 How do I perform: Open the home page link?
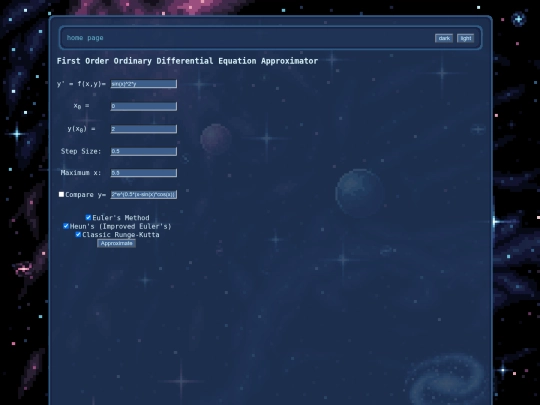pyautogui.click(x=85, y=38)
